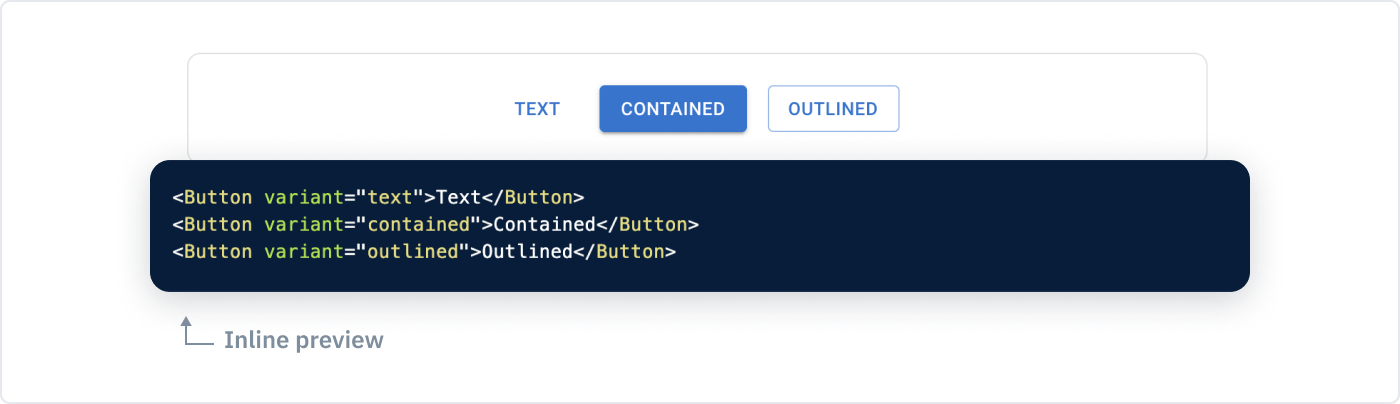Image resolution: width=1400 pixels, height=404 pixels.
Task: Click the white word Outlined in the code
Action: click(x=528, y=252)
